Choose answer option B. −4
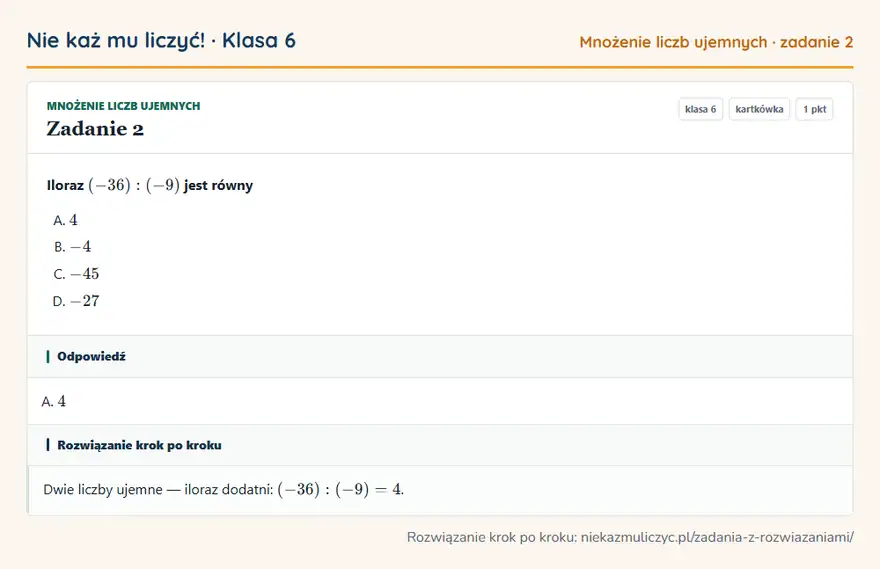Image resolution: width=880 pixels, height=569 pixels. [x=72, y=247]
